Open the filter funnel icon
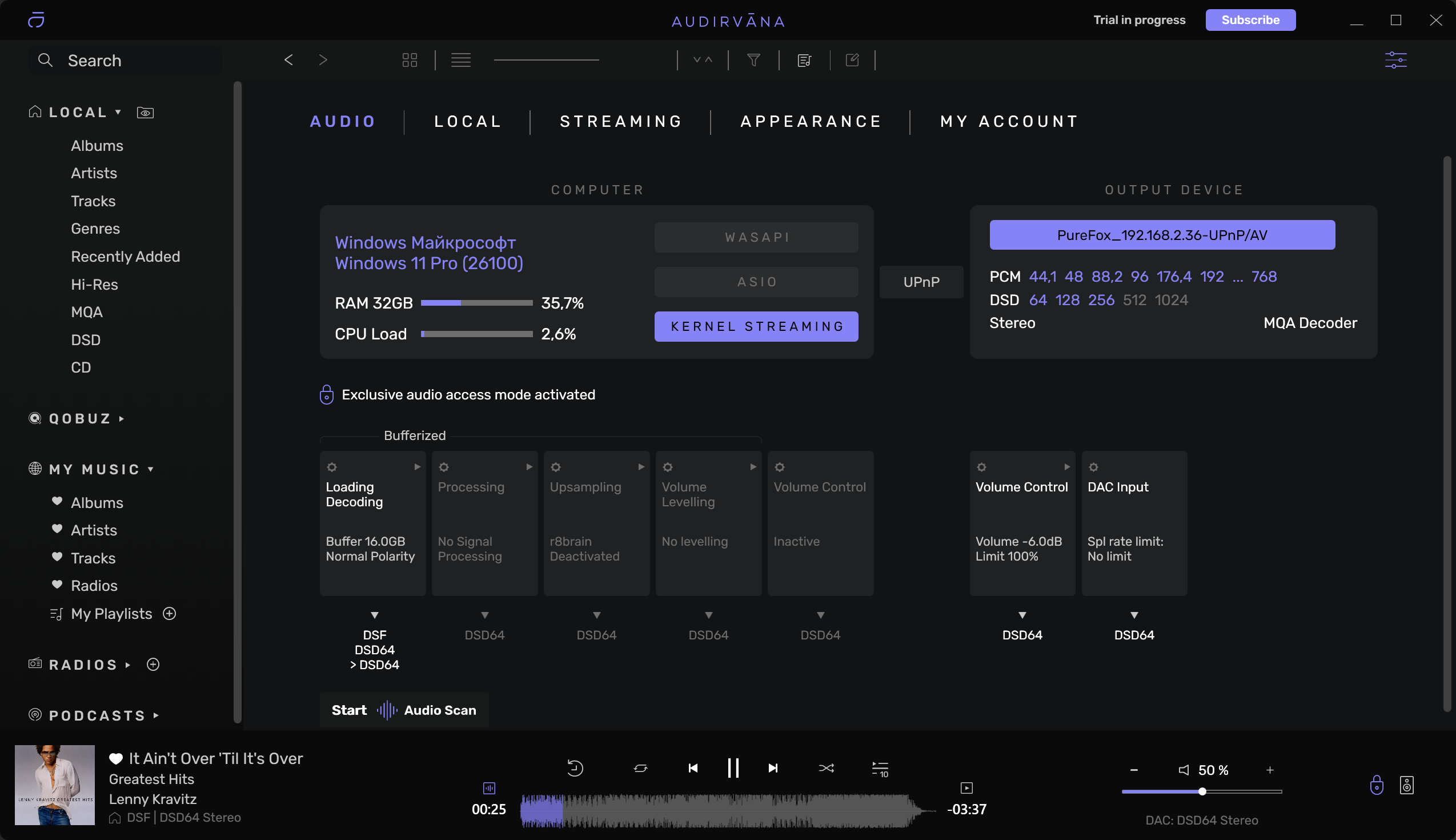1456x840 pixels. [753, 60]
